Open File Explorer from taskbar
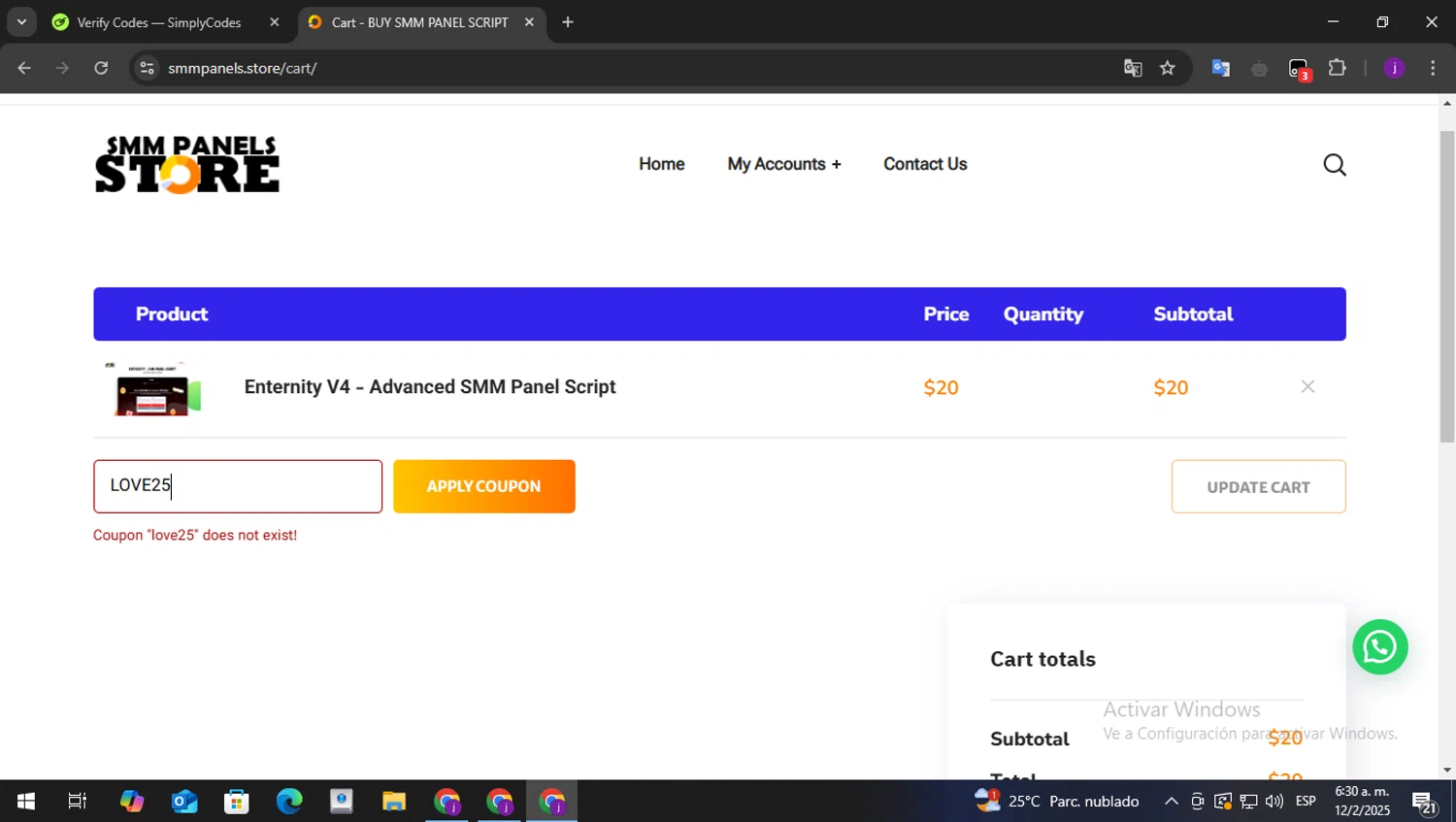1456x822 pixels. click(x=393, y=802)
